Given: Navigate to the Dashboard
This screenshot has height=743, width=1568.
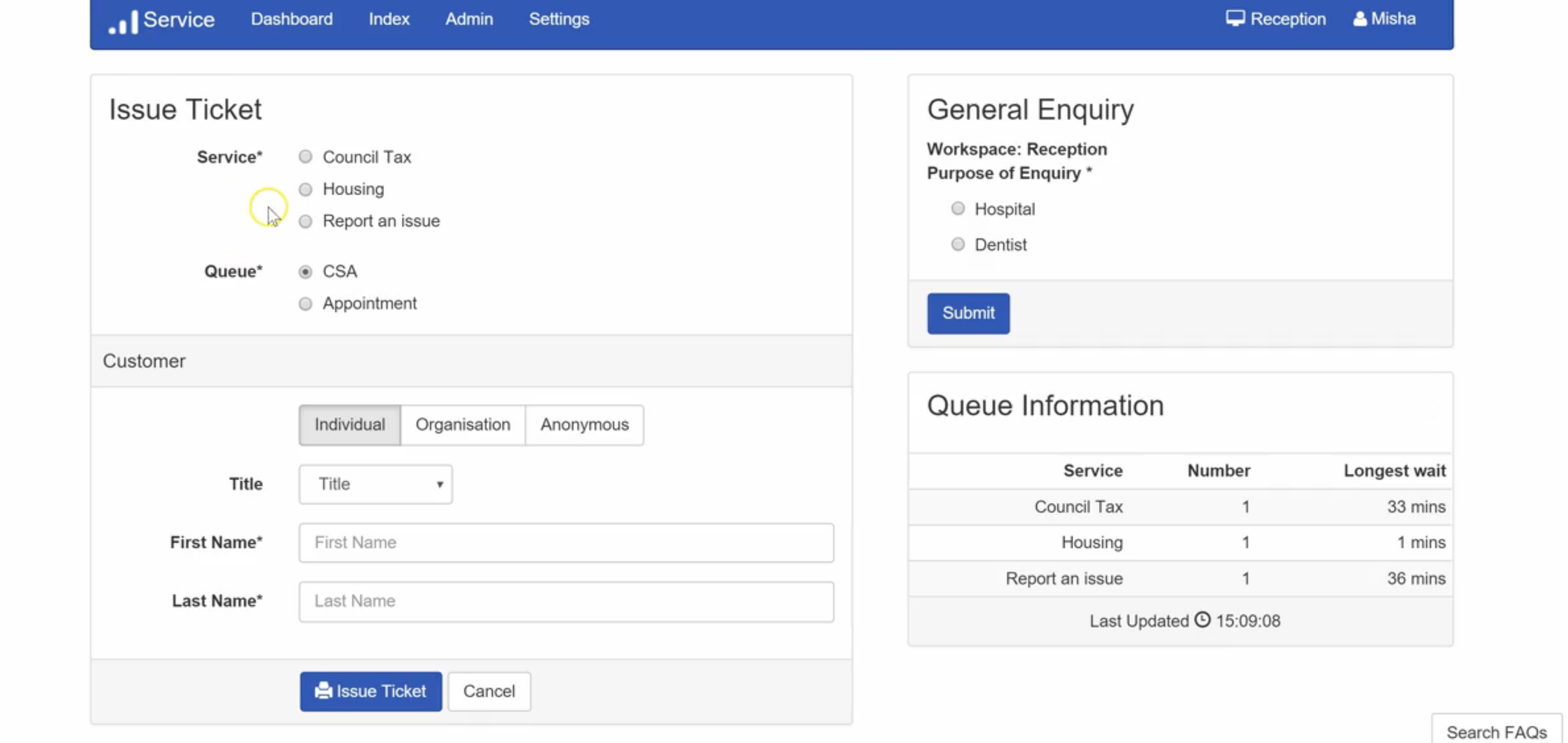Looking at the screenshot, I should point(291,19).
